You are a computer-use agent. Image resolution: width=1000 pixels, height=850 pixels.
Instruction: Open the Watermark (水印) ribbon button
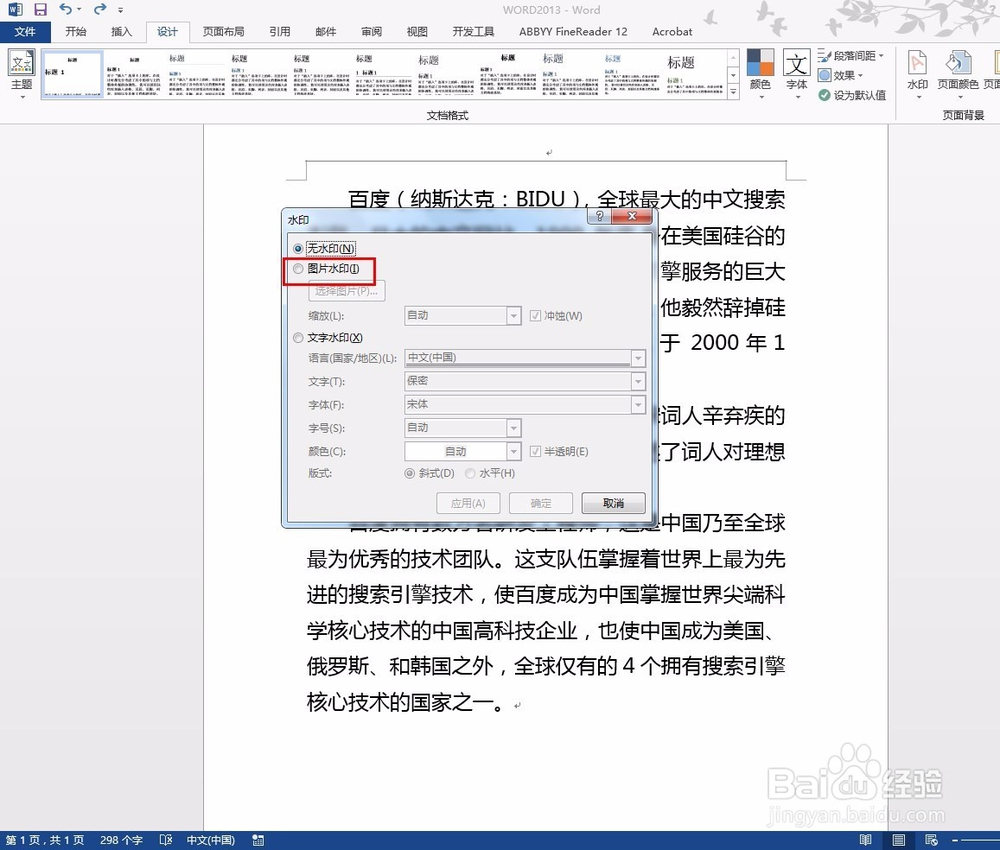tap(917, 74)
